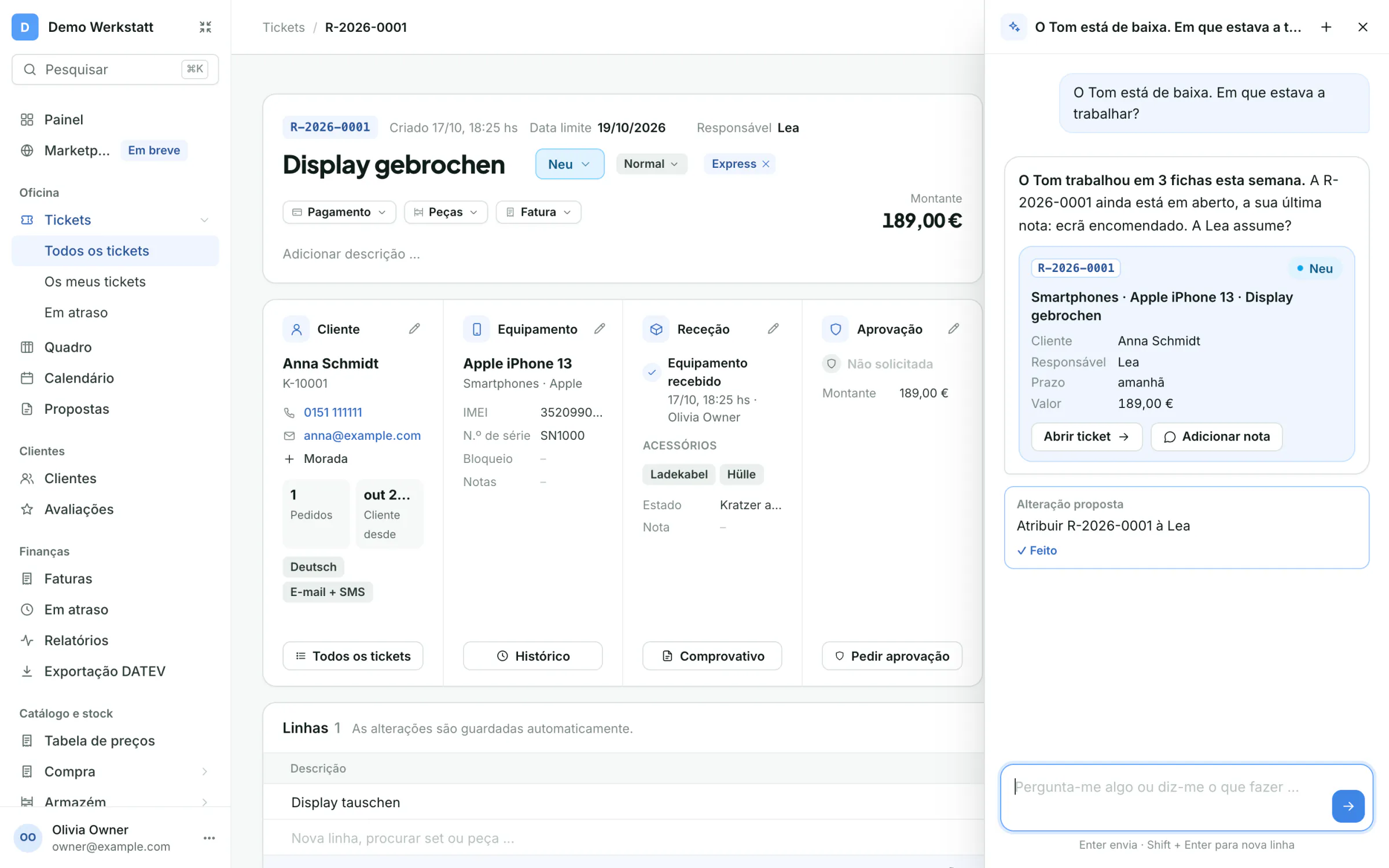Click the Comprovativo button
Screen dimensions: 1389x868
712,656
